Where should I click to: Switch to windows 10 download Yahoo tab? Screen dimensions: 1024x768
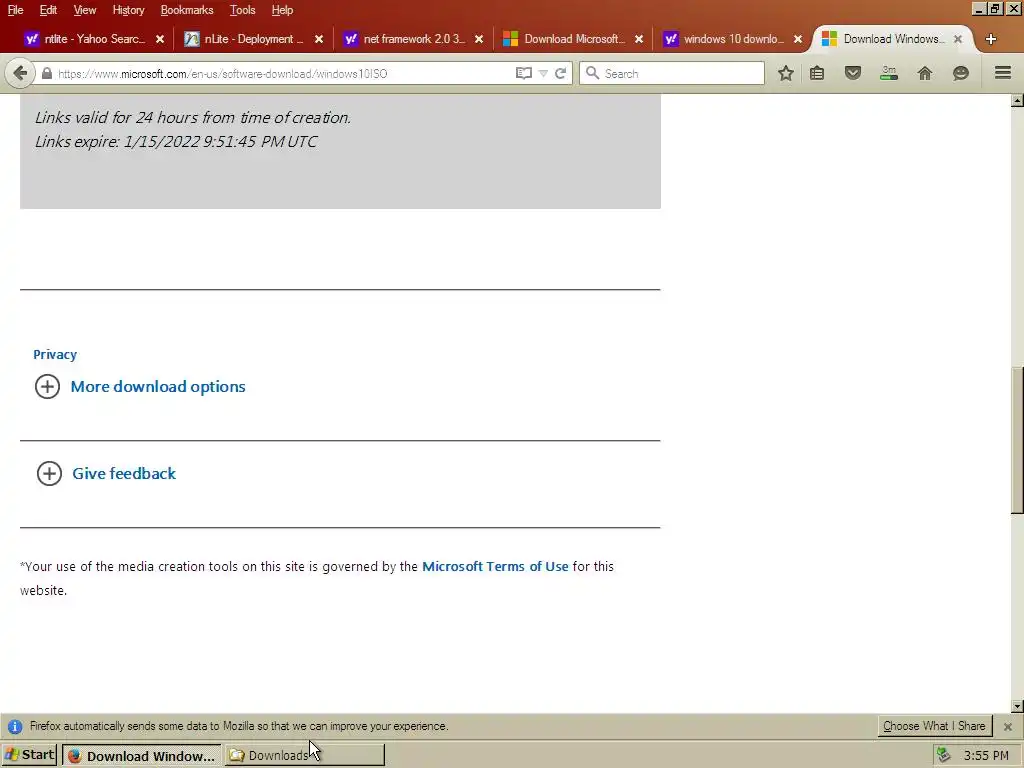coord(733,39)
